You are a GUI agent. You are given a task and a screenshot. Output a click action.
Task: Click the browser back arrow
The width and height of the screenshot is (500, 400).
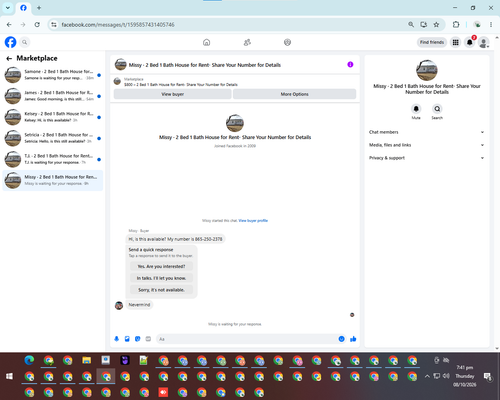[x=9, y=25]
